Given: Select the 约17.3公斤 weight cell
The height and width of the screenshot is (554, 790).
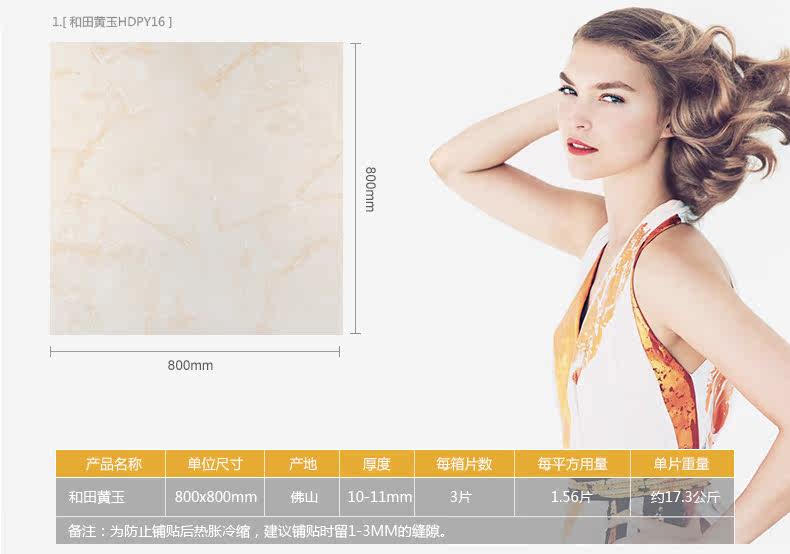Looking at the screenshot, I should pyautogui.click(x=685, y=496).
